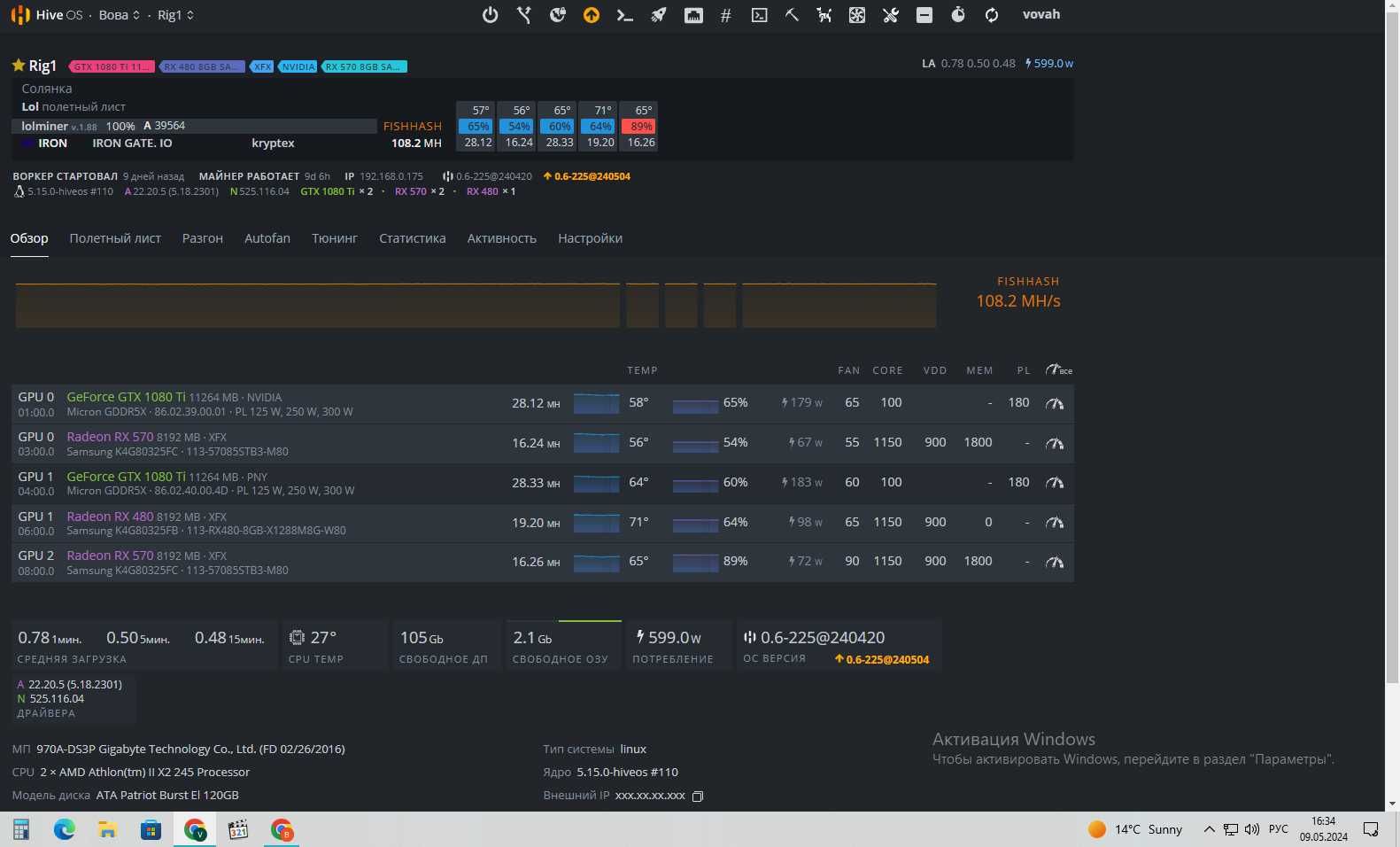Open the Вова farm selector dropdown
The image size is (1400, 847).
pos(119,15)
